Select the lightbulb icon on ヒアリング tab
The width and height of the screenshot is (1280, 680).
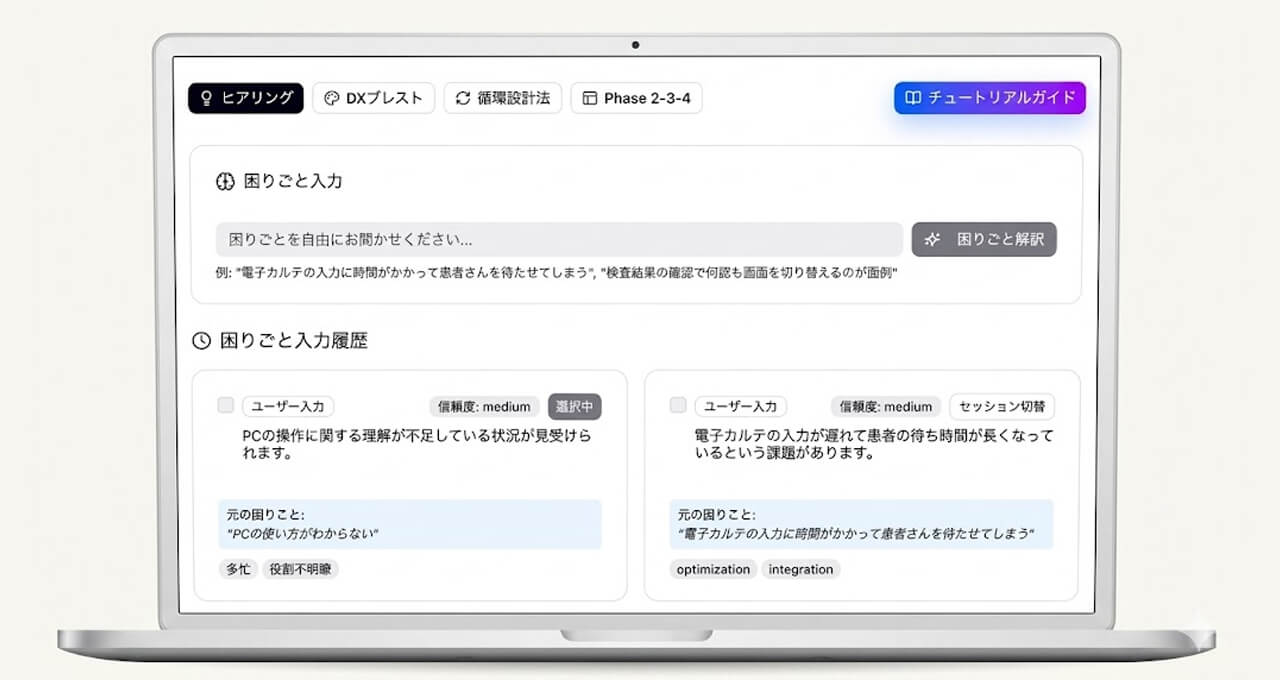(x=206, y=97)
